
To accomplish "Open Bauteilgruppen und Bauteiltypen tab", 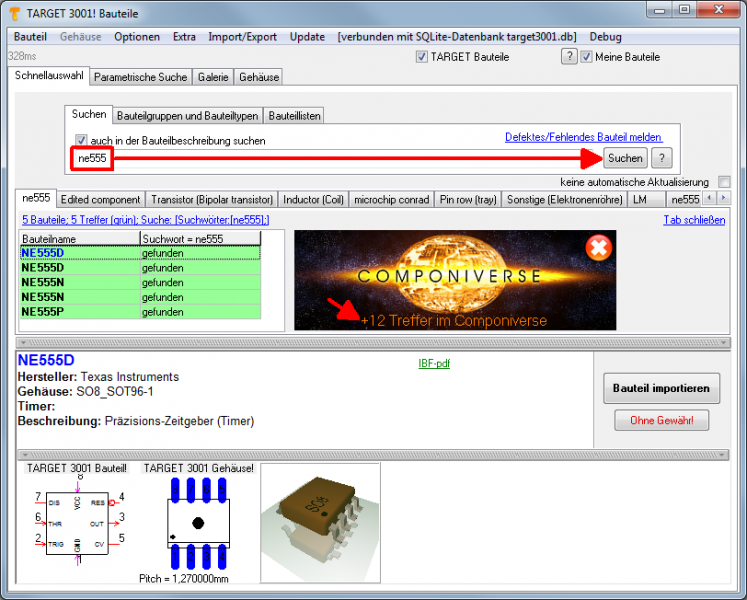I will pyautogui.click(x=188, y=116).
